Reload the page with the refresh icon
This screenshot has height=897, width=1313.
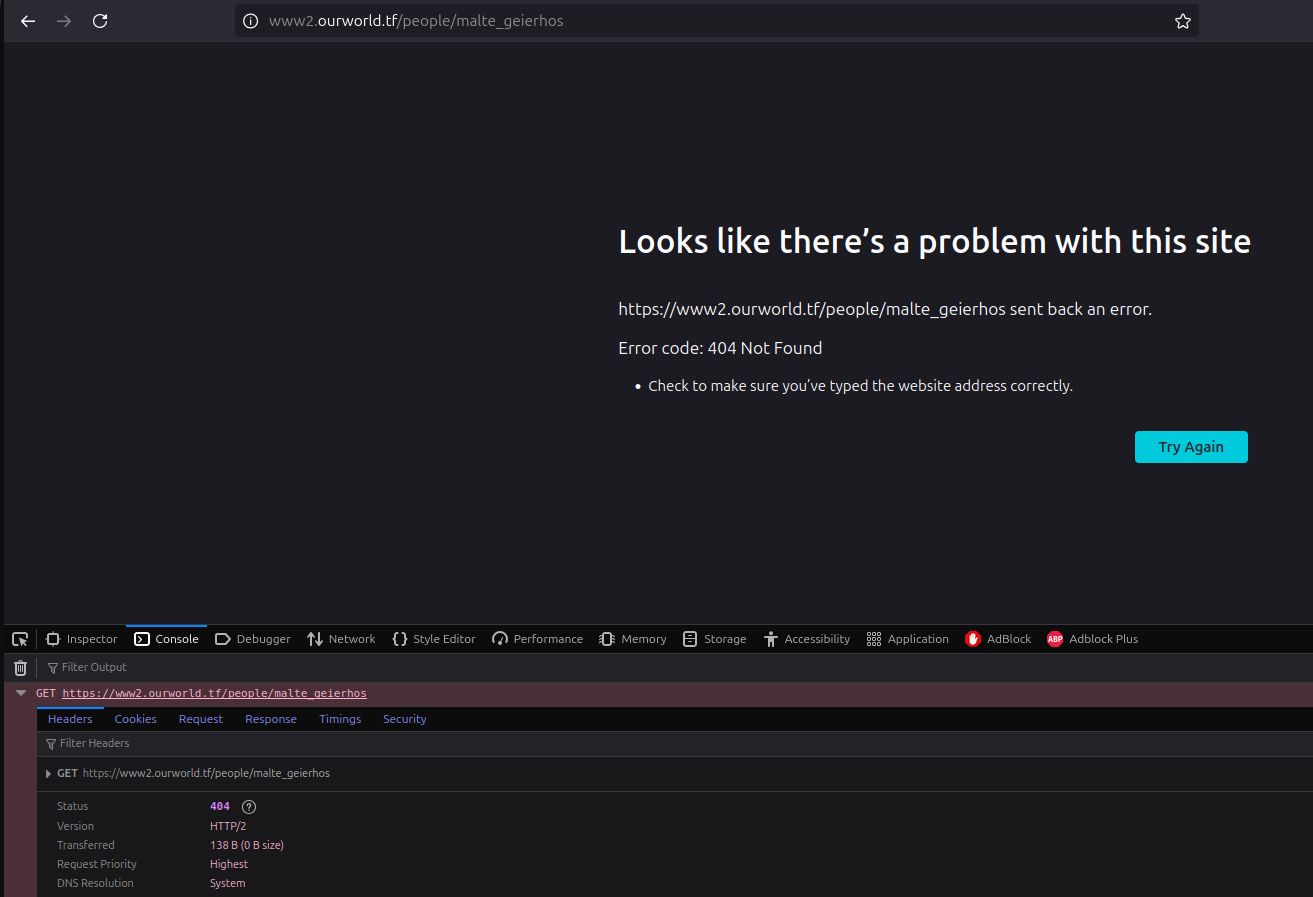(100, 21)
